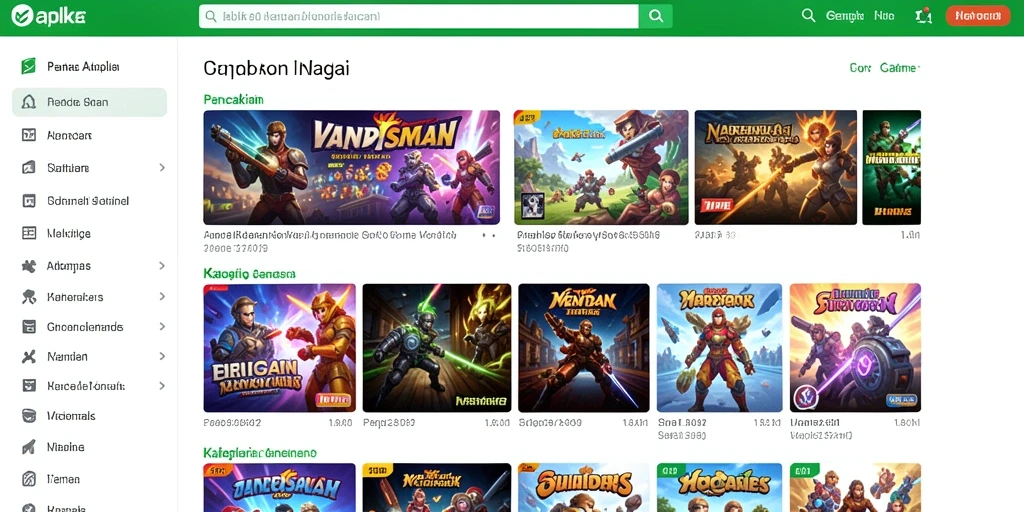Click the Con link near the page title
The width and height of the screenshot is (1024, 512).
click(860, 67)
